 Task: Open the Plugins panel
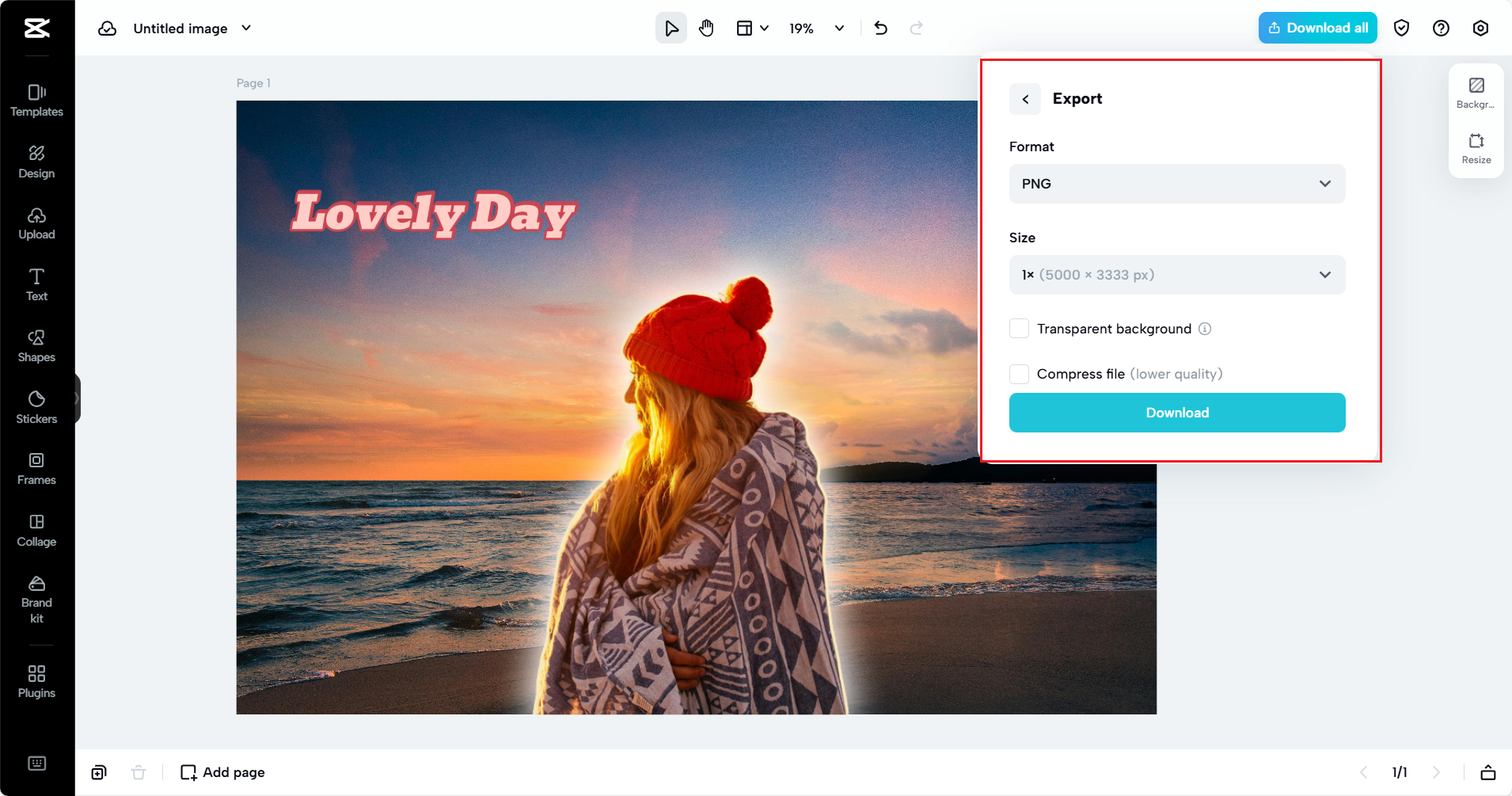36,681
